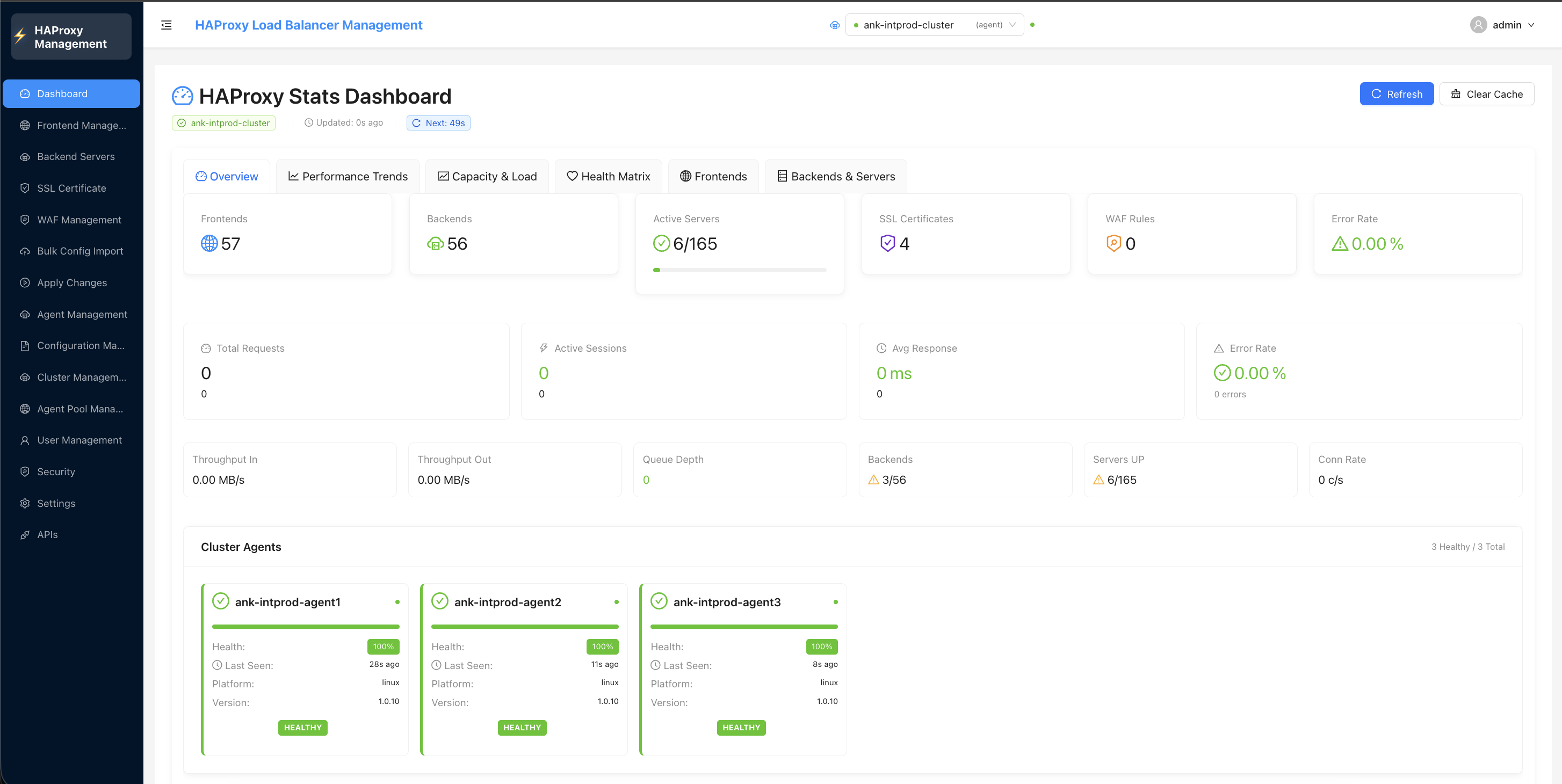
Task: Switch to Performance Trends tab
Action: [x=348, y=176]
